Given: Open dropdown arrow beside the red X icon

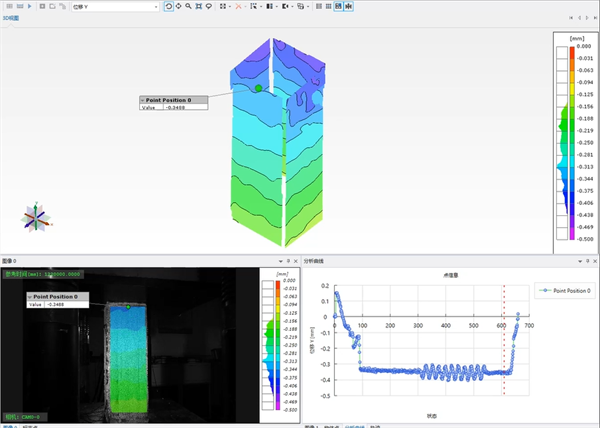Looking at the screenshot, I should [x=246, y=6].
